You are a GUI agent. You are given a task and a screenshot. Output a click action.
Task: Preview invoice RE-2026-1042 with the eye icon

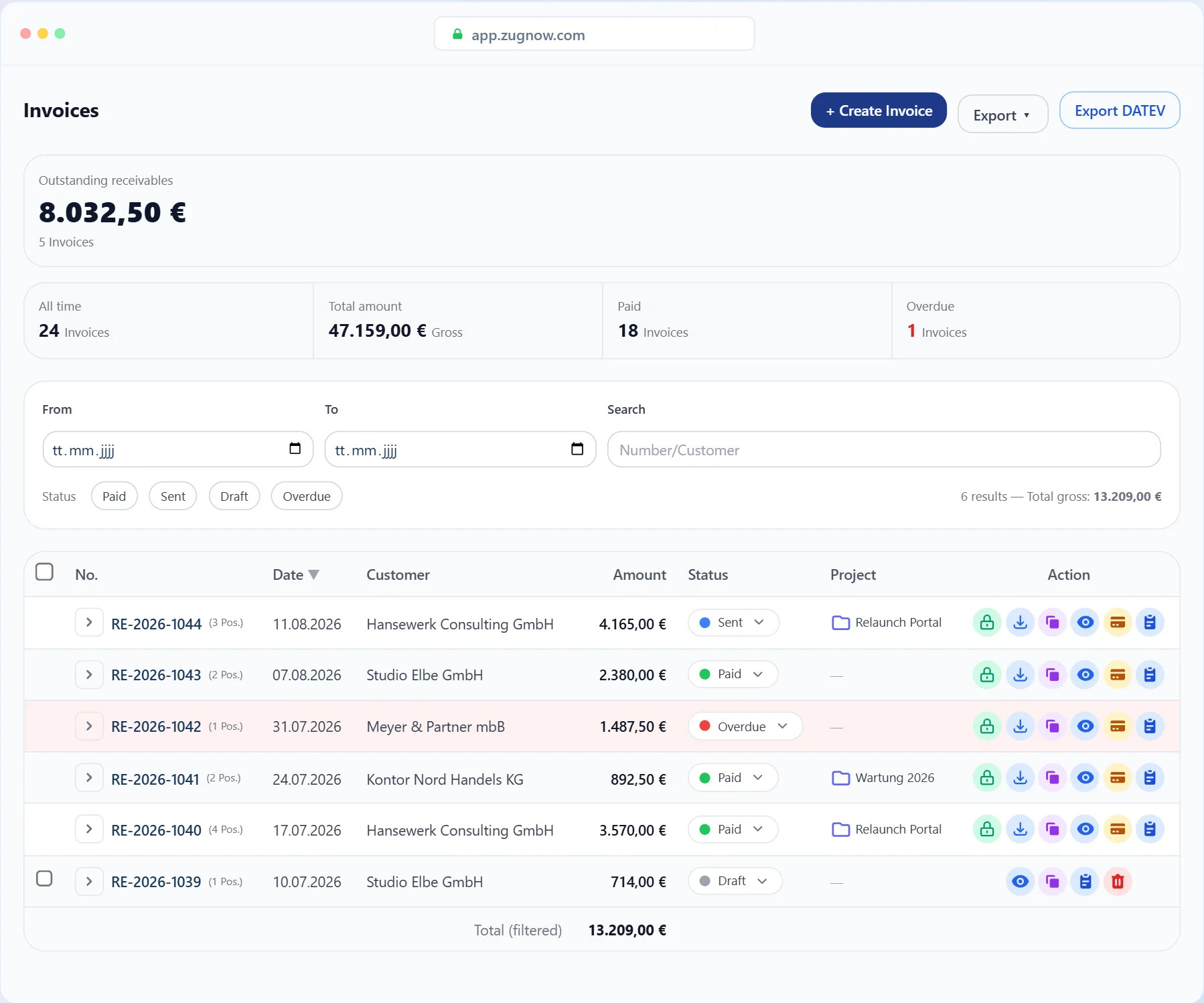(x=1085, y=726)
